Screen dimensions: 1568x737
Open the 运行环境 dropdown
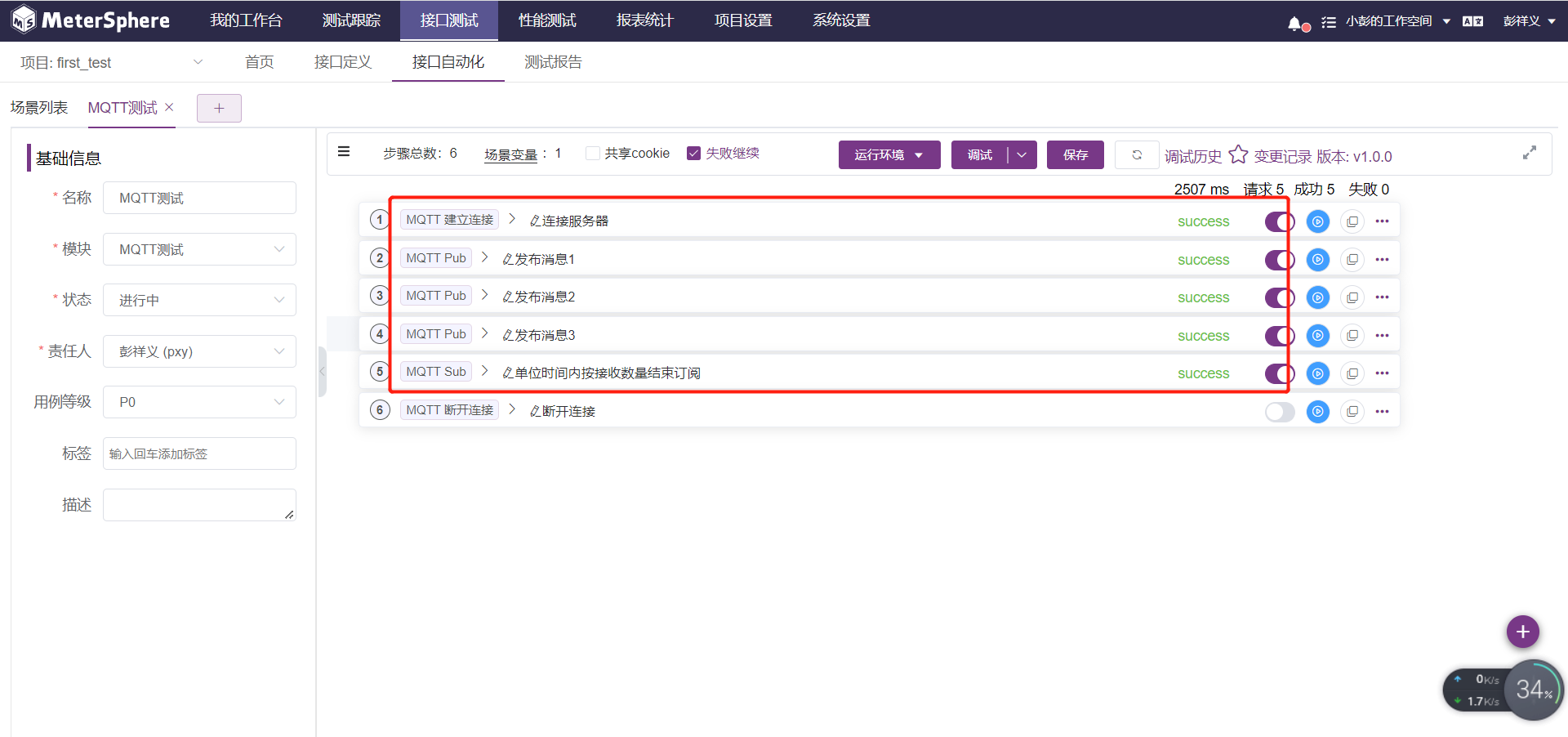(889, 154)
